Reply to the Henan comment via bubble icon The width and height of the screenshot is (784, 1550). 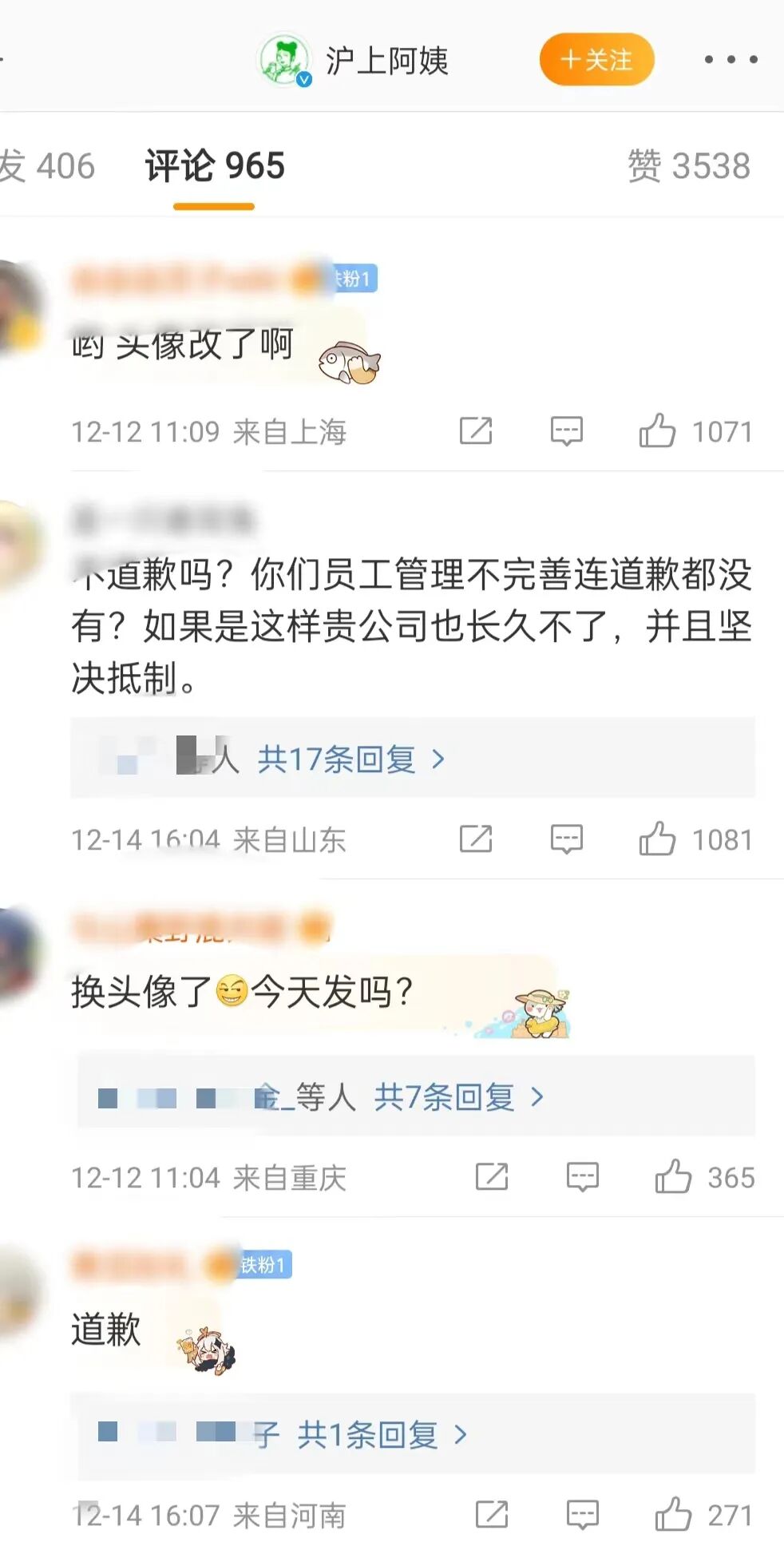coord(583,1515)
